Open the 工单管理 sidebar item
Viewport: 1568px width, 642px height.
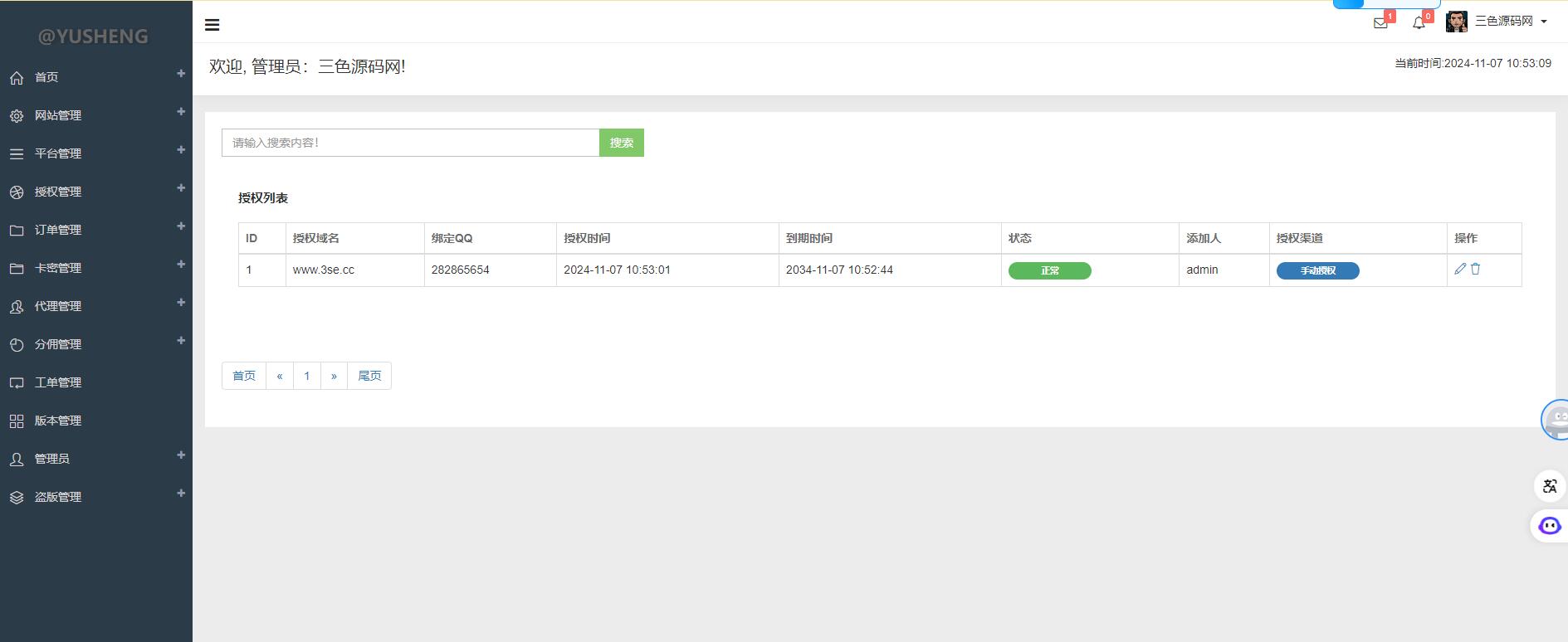click(x=58, y=382)
